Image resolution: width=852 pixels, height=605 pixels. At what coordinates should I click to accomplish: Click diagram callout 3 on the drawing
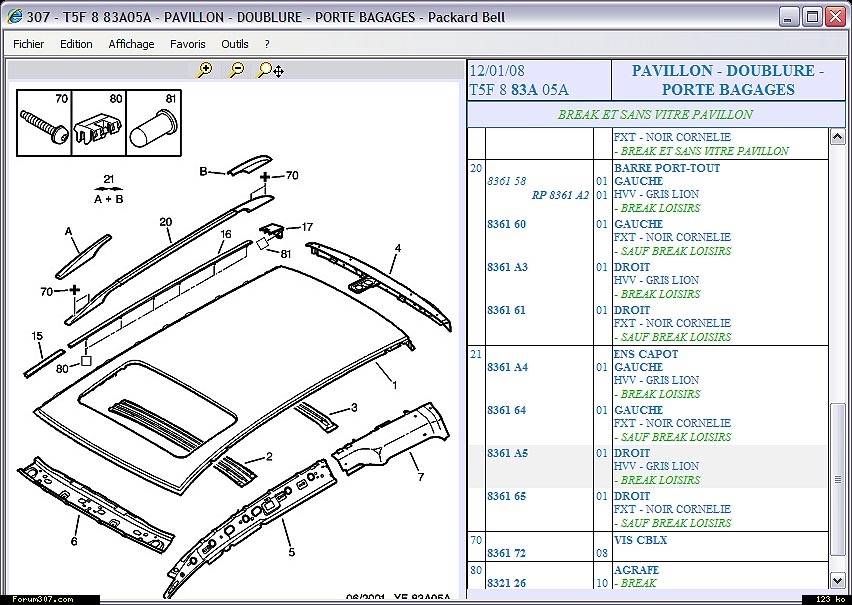(354, 407)
